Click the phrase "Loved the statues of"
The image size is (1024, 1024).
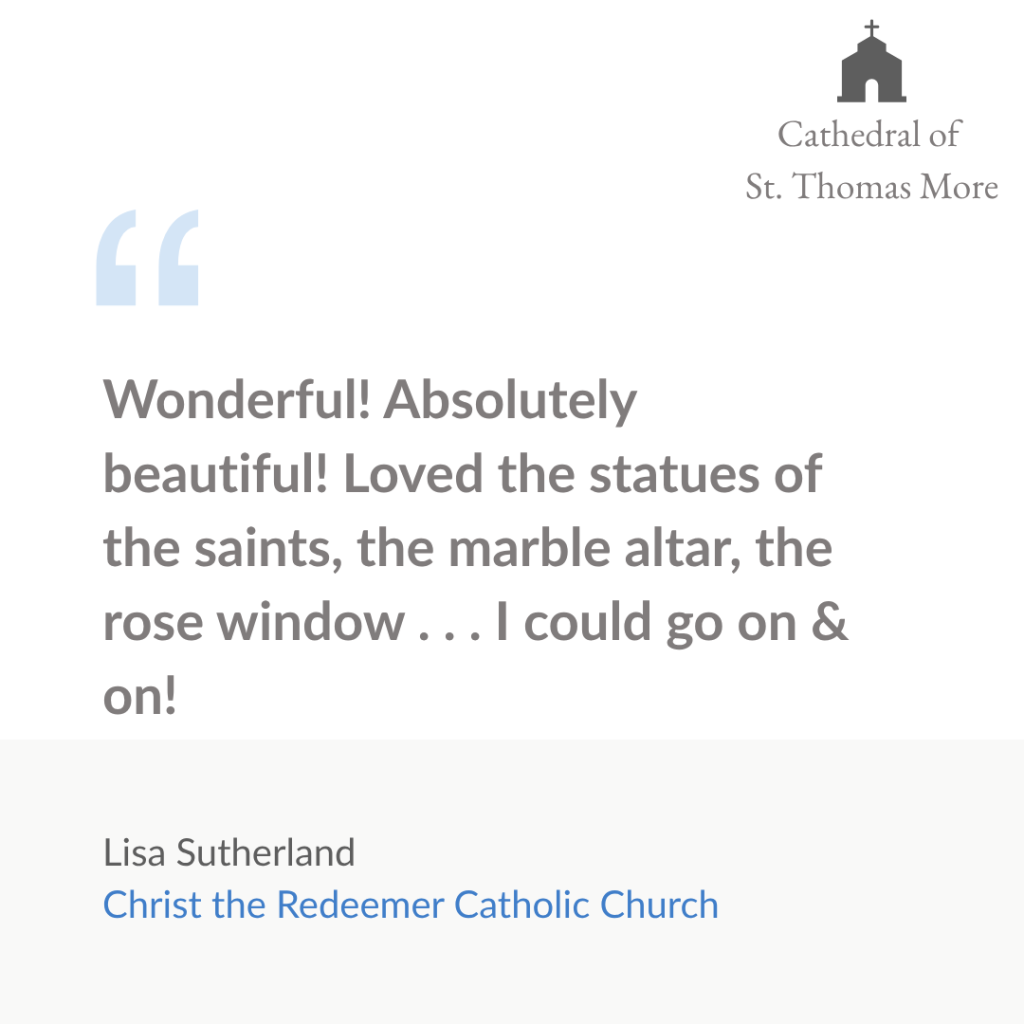(x=583, y=473)
